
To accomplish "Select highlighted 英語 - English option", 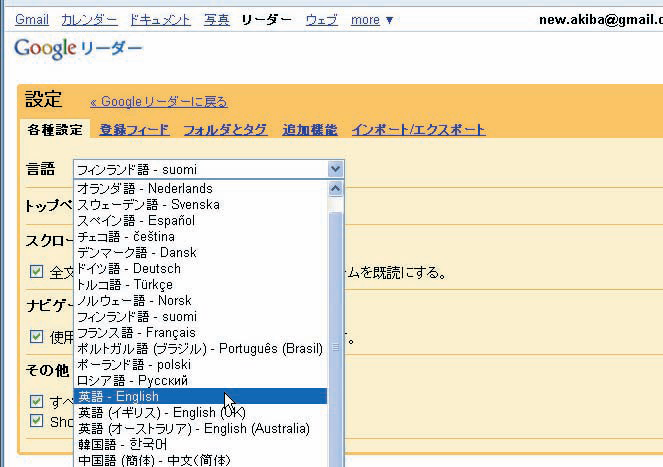I will pyautogui.click(x=200, y=396).
